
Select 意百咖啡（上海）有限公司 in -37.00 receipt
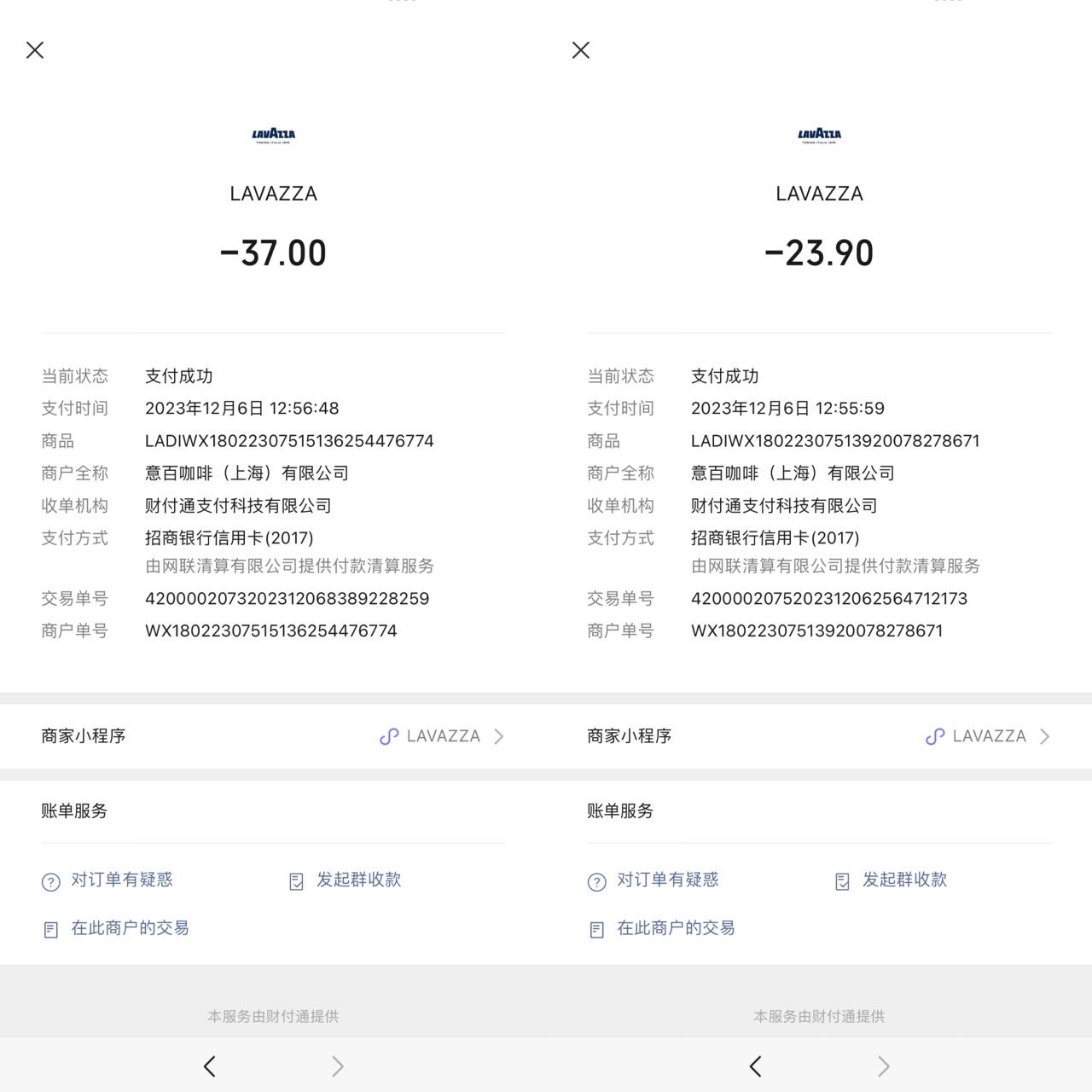point(247,473)
